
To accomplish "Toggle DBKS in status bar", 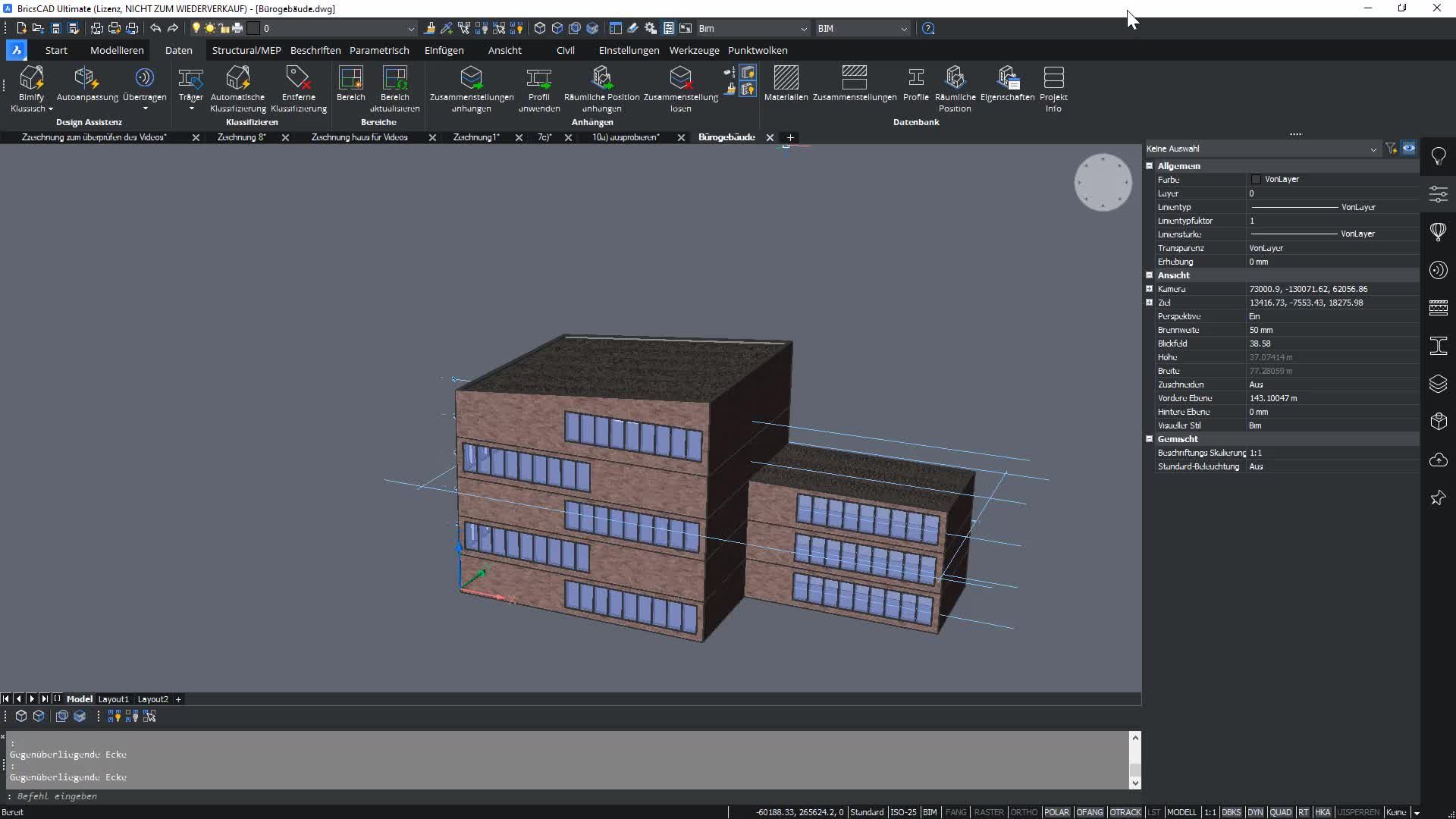I will [1232, 812].
